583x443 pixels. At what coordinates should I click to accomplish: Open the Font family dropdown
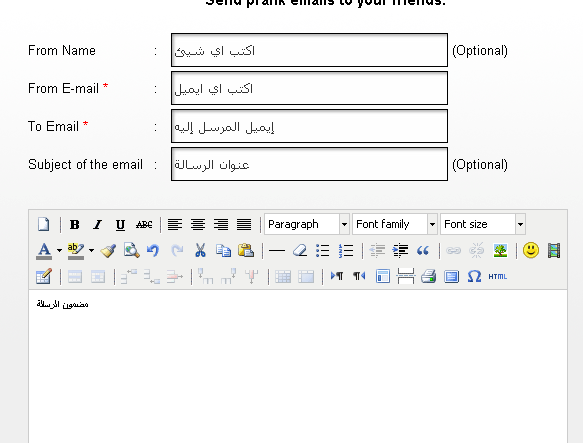pos(395,224)
